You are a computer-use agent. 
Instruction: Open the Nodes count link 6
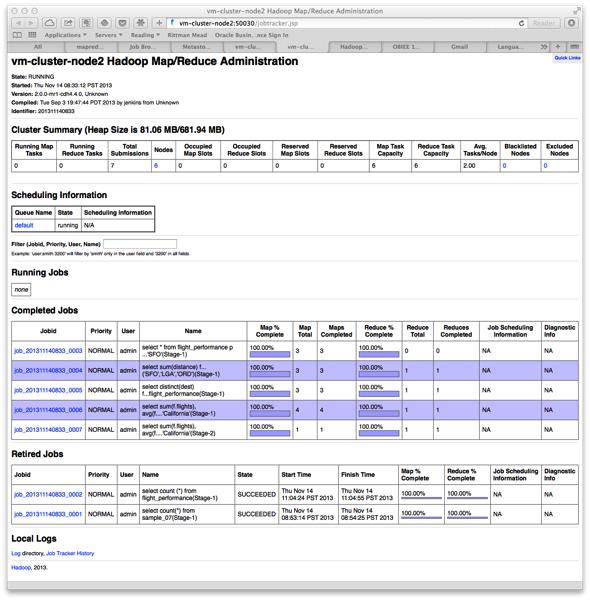click(x=156, y=166)
